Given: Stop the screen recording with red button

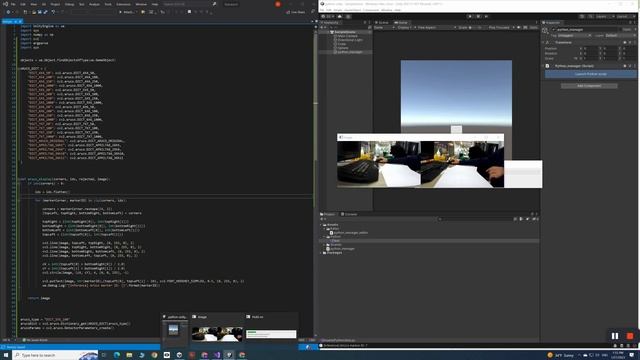Looking at the screenshot, I should pyautogui.click(x=630, y=336).
